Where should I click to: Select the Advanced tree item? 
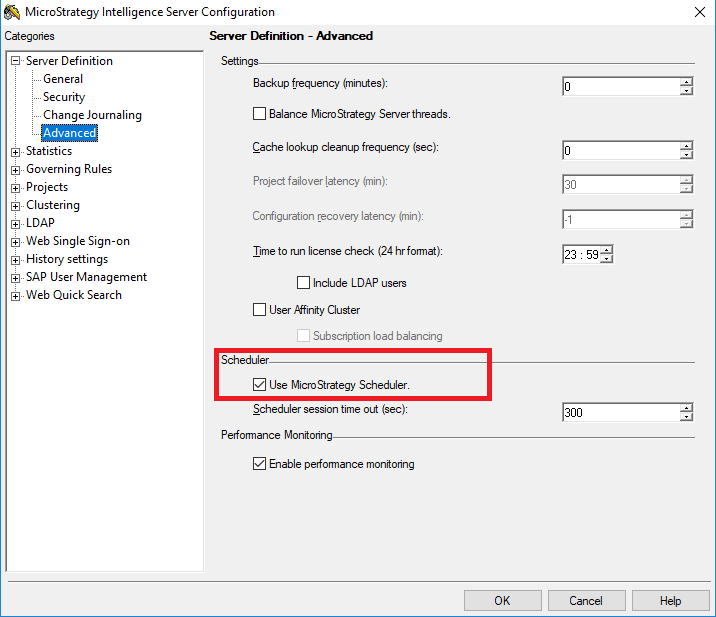click(69, 133)
